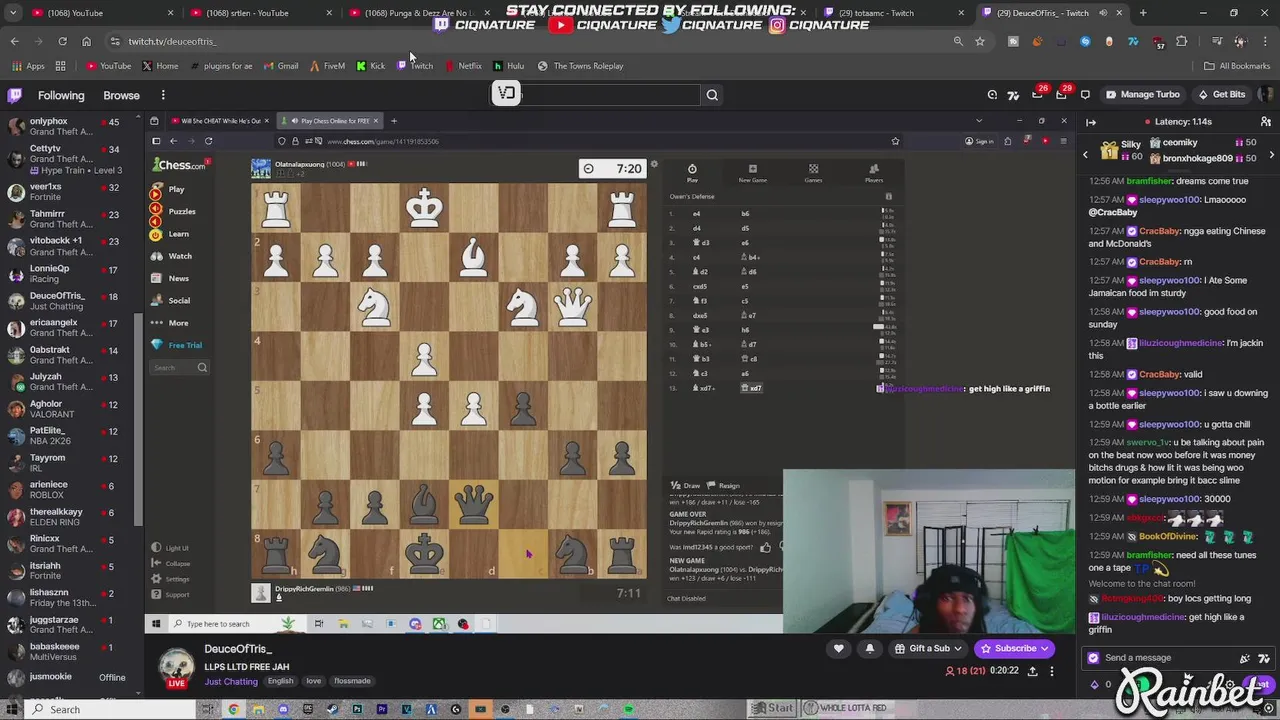This screenshot has height=720, width=1280.
Task: Open the Kick bookmark
Action: click(370, 66)
